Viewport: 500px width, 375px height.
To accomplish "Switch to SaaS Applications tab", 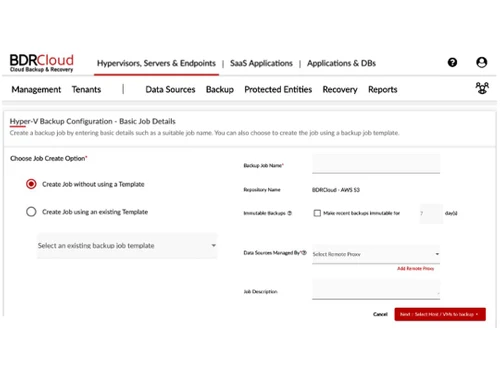I will click(x=261, y=63).
